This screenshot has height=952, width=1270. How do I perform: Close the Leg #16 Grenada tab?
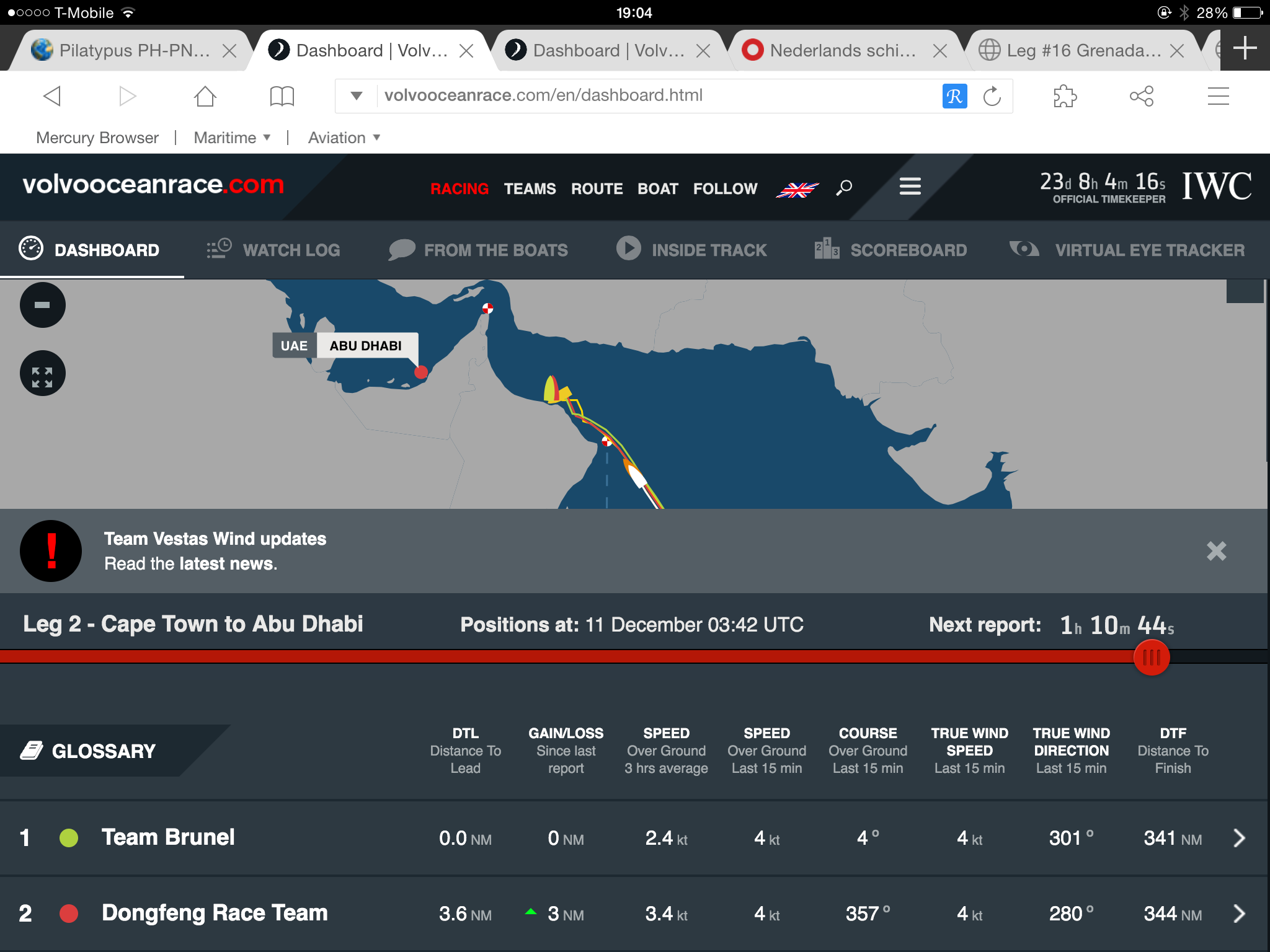pyautogui.click(x=1177, y=51)
